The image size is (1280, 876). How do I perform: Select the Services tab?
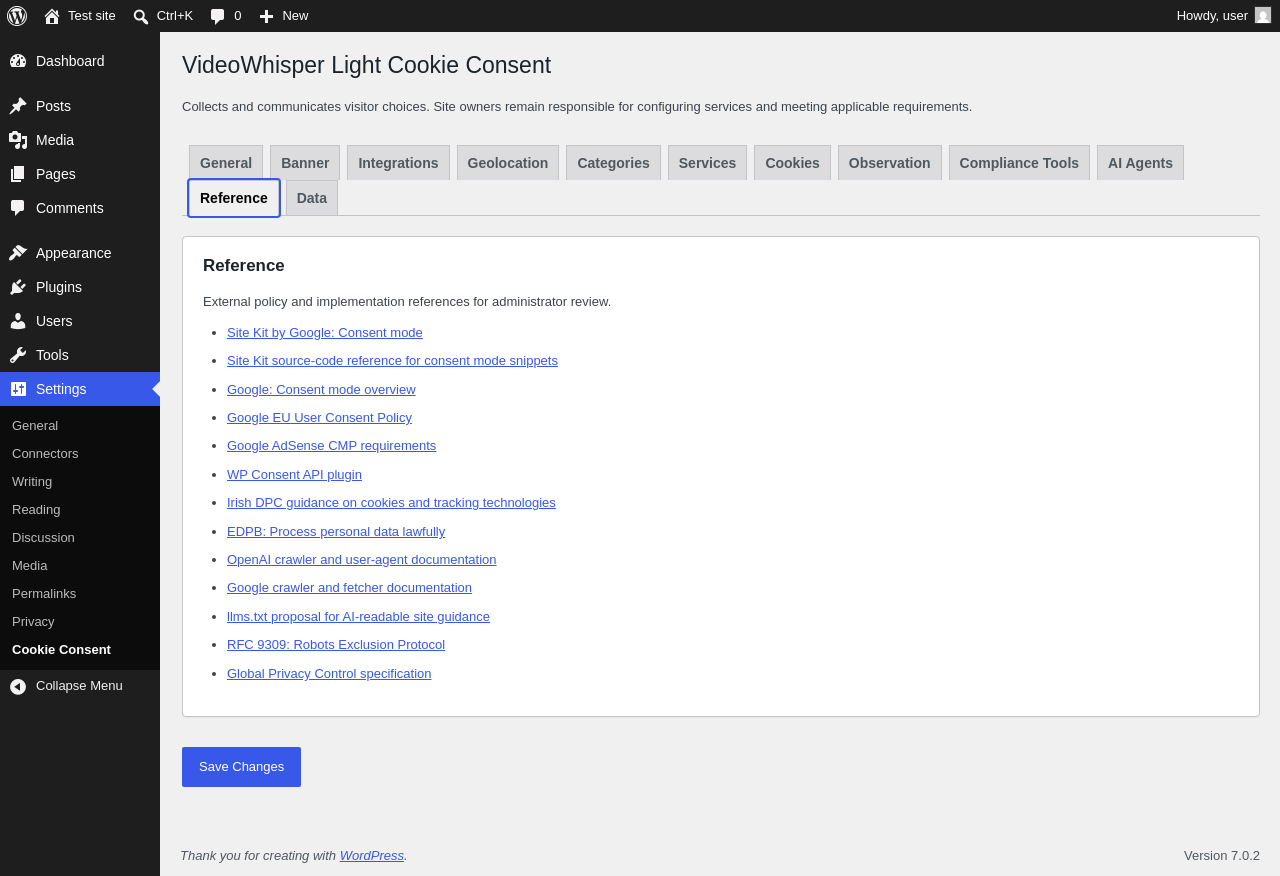click(707, 163)
